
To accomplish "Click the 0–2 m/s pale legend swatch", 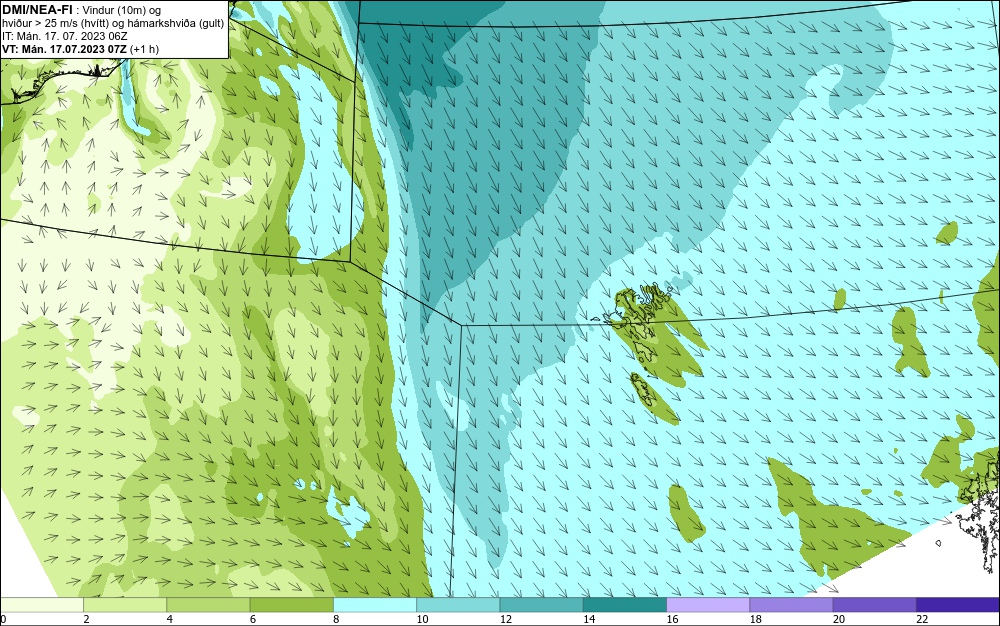I will [41, 604].
